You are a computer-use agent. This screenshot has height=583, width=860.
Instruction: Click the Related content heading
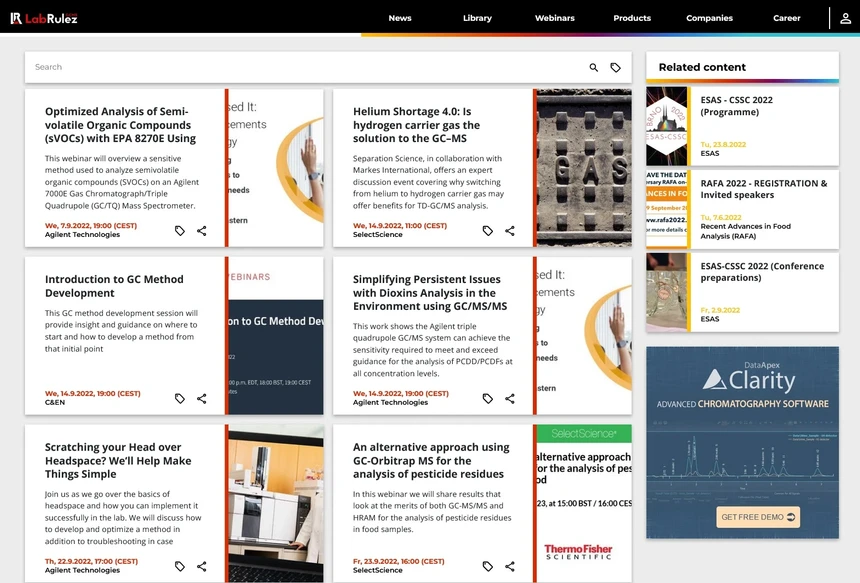pos(702,67)
